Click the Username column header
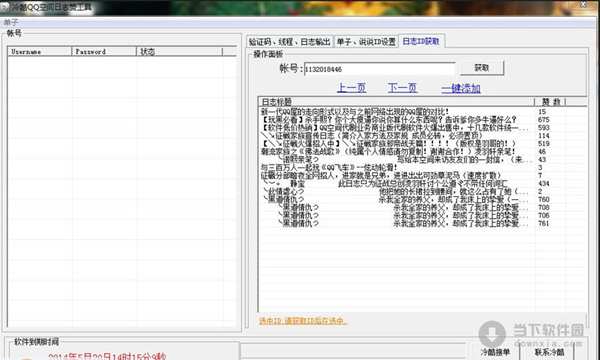This screenshot has height=360, width=600. (x=39, y=51)
